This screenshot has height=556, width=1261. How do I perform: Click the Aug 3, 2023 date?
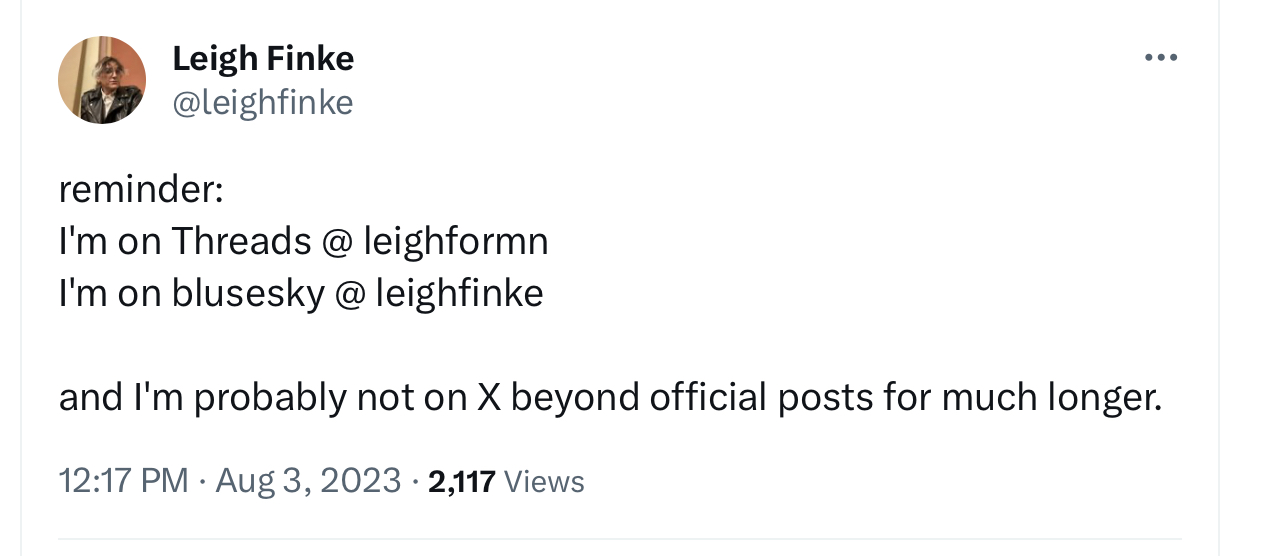tap(308, 481)
